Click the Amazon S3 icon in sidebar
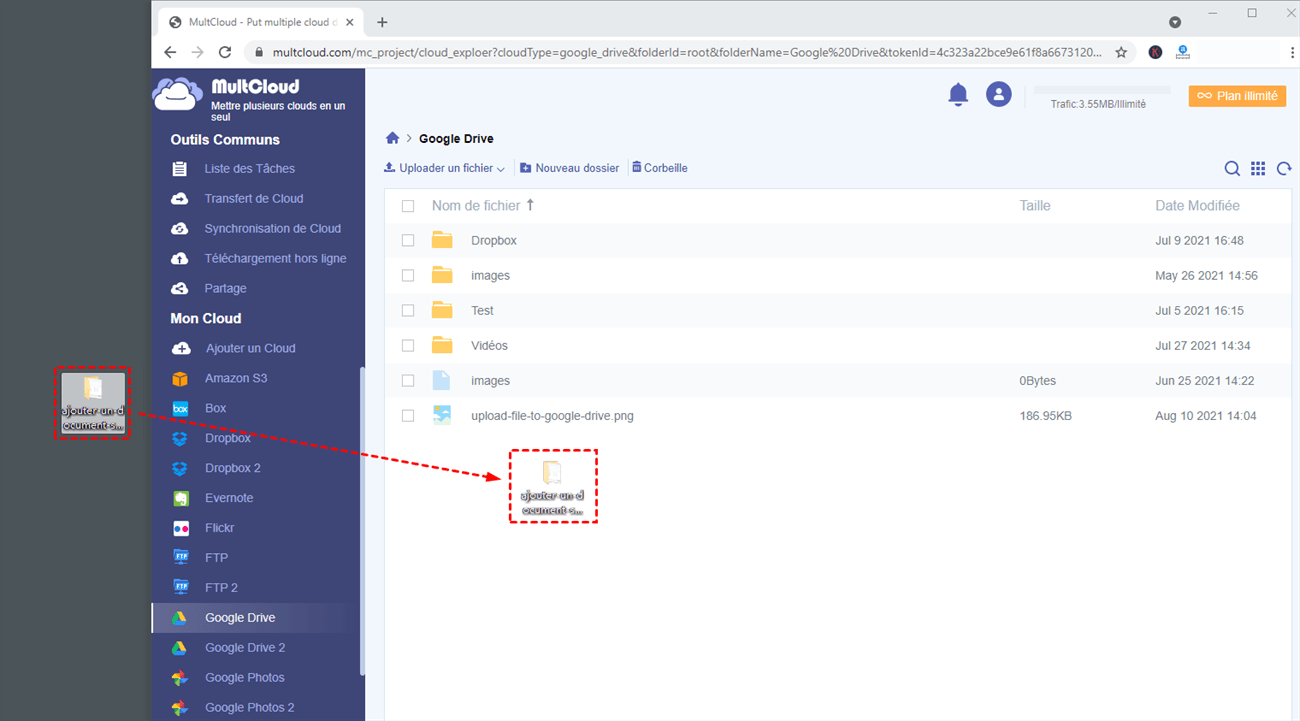 (x=180, y=379)
